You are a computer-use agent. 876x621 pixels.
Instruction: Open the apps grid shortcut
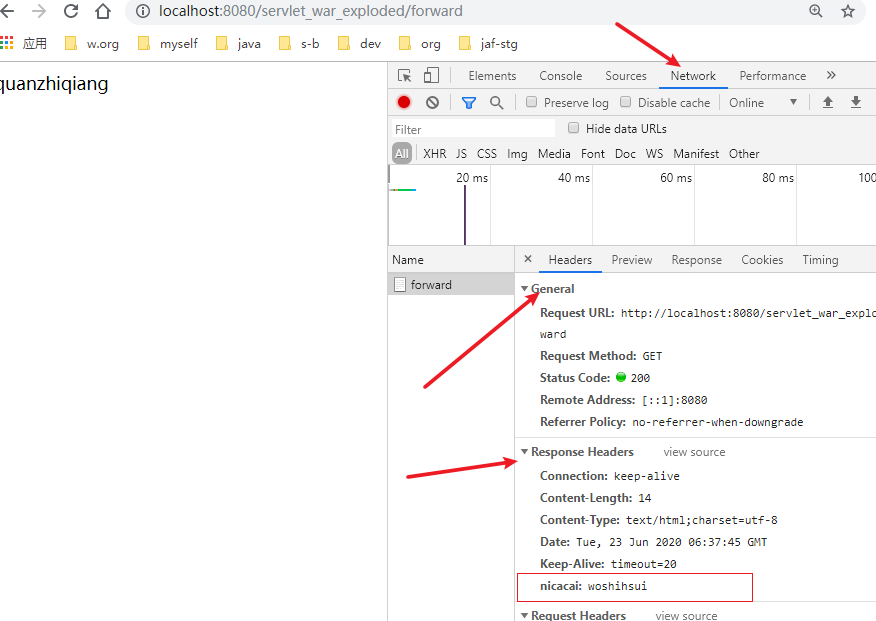point(7,43)
